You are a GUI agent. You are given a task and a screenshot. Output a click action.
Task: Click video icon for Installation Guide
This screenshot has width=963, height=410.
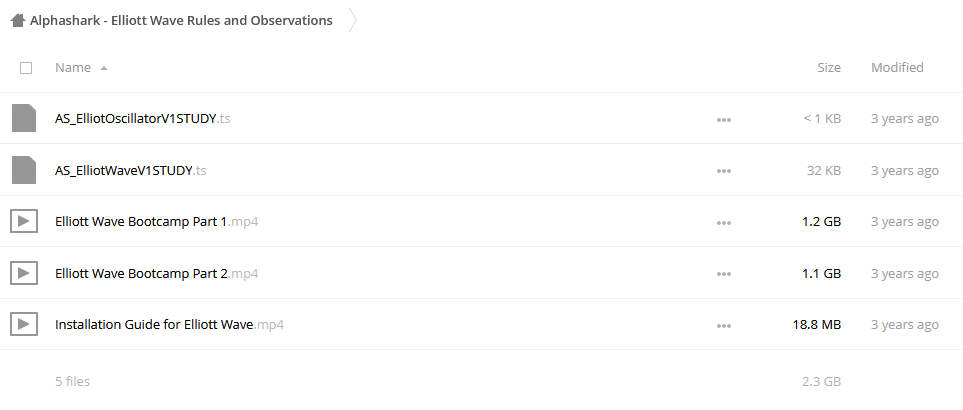pyautogui.click(x=24, y=325)
